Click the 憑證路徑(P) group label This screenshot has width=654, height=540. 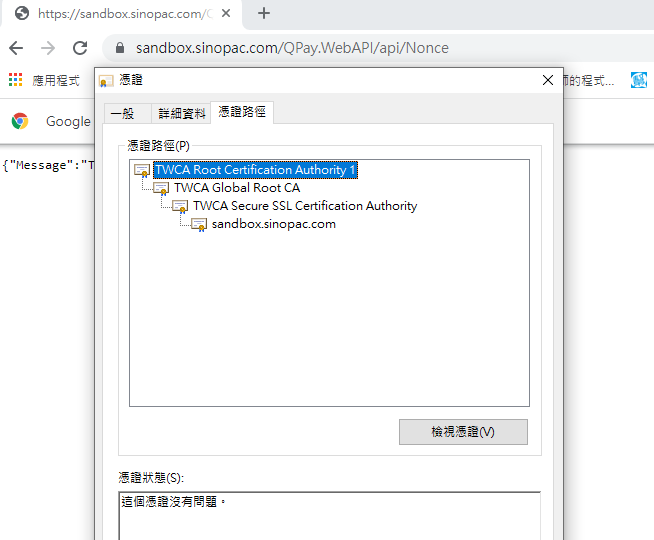click(158, 146)
